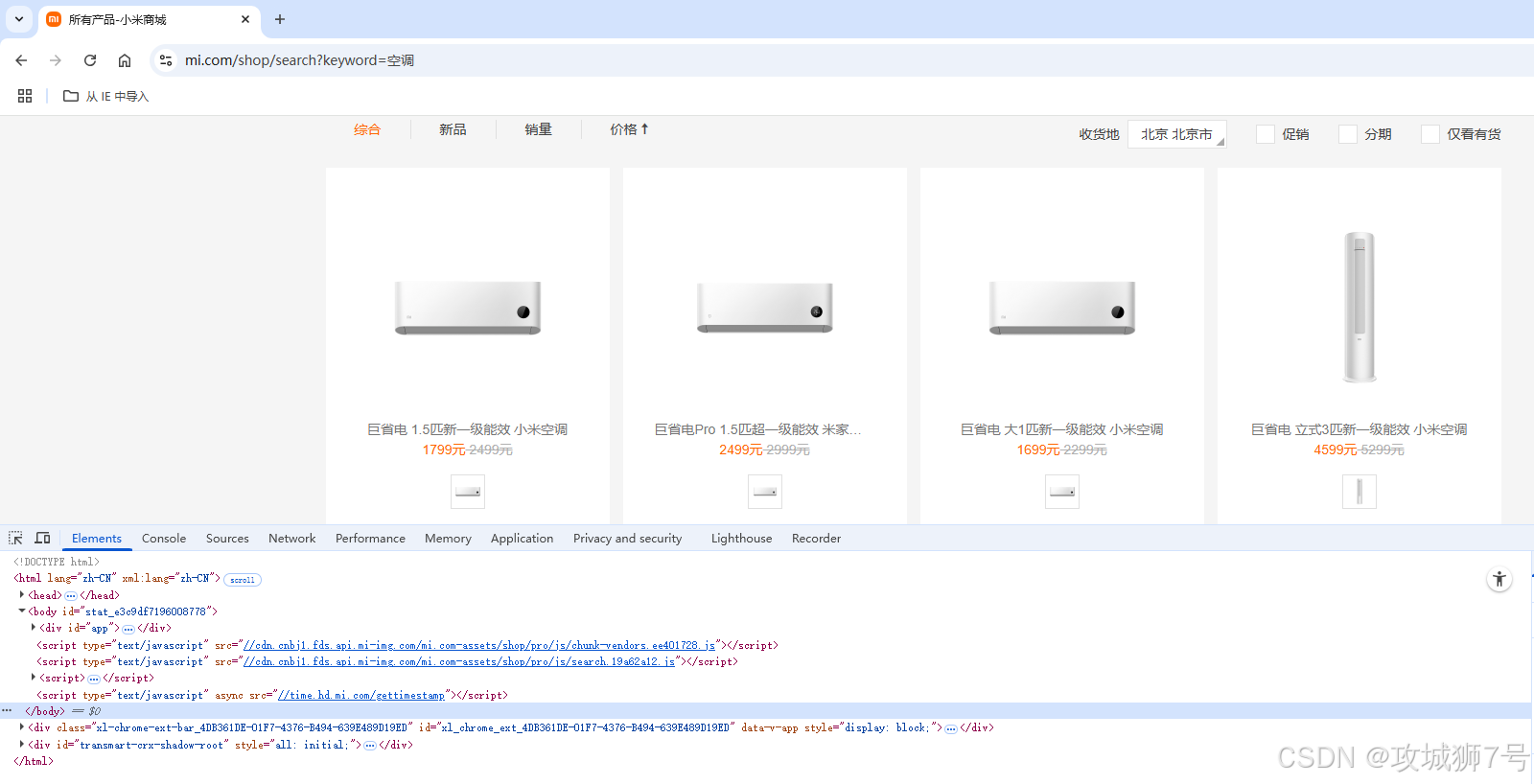The image size is (1534, 784).
Task: Reload the page with refresh icon
Action: point(90,60)
